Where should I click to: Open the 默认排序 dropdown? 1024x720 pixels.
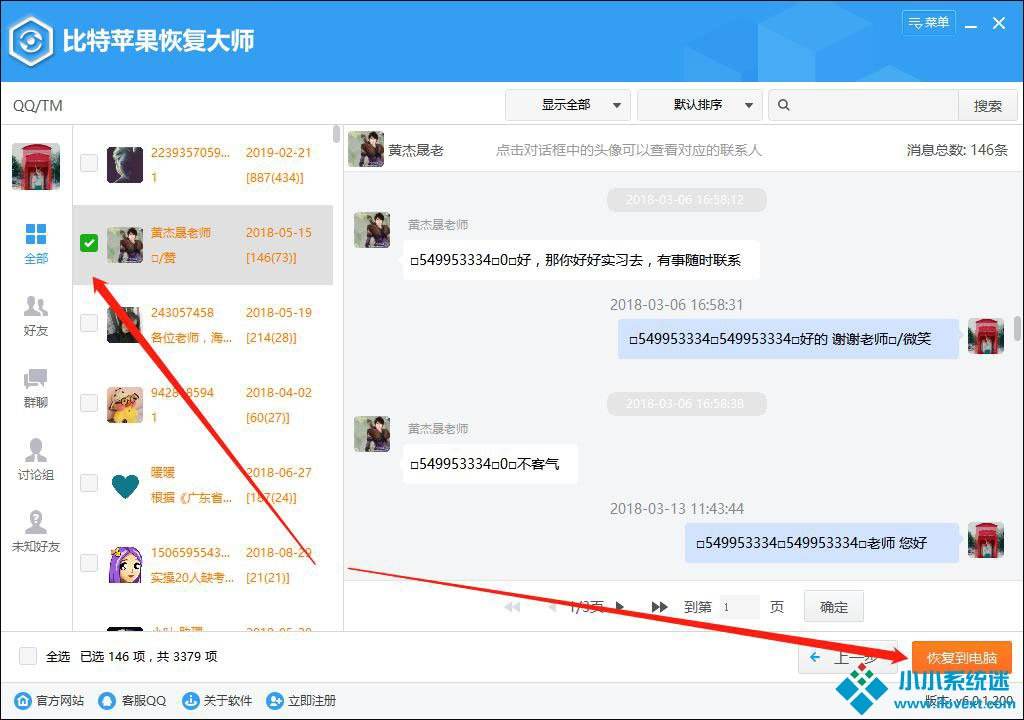(699, 105)
